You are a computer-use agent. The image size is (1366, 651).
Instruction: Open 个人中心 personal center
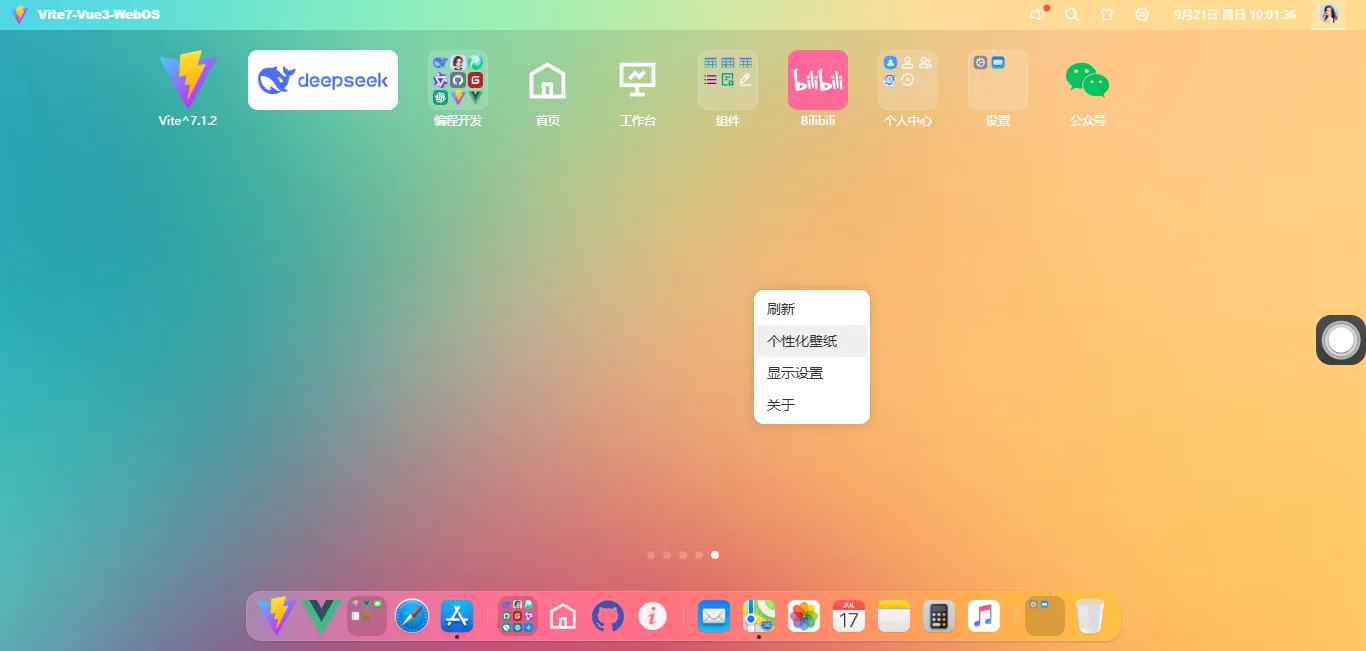tap(907, 79)
